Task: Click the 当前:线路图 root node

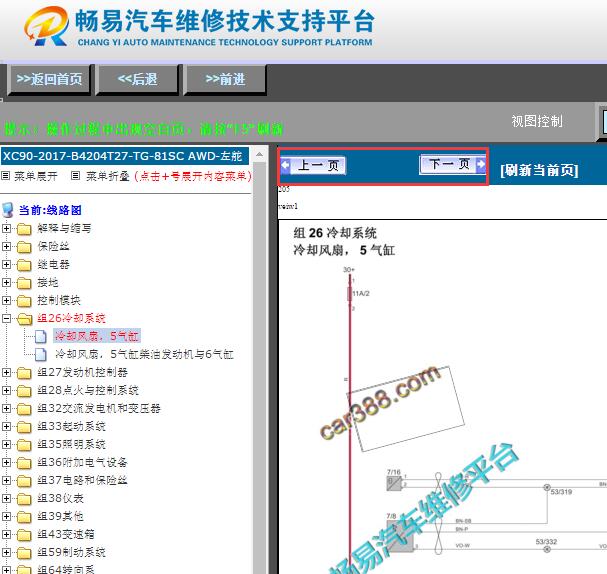Action: tap(50, 210)
